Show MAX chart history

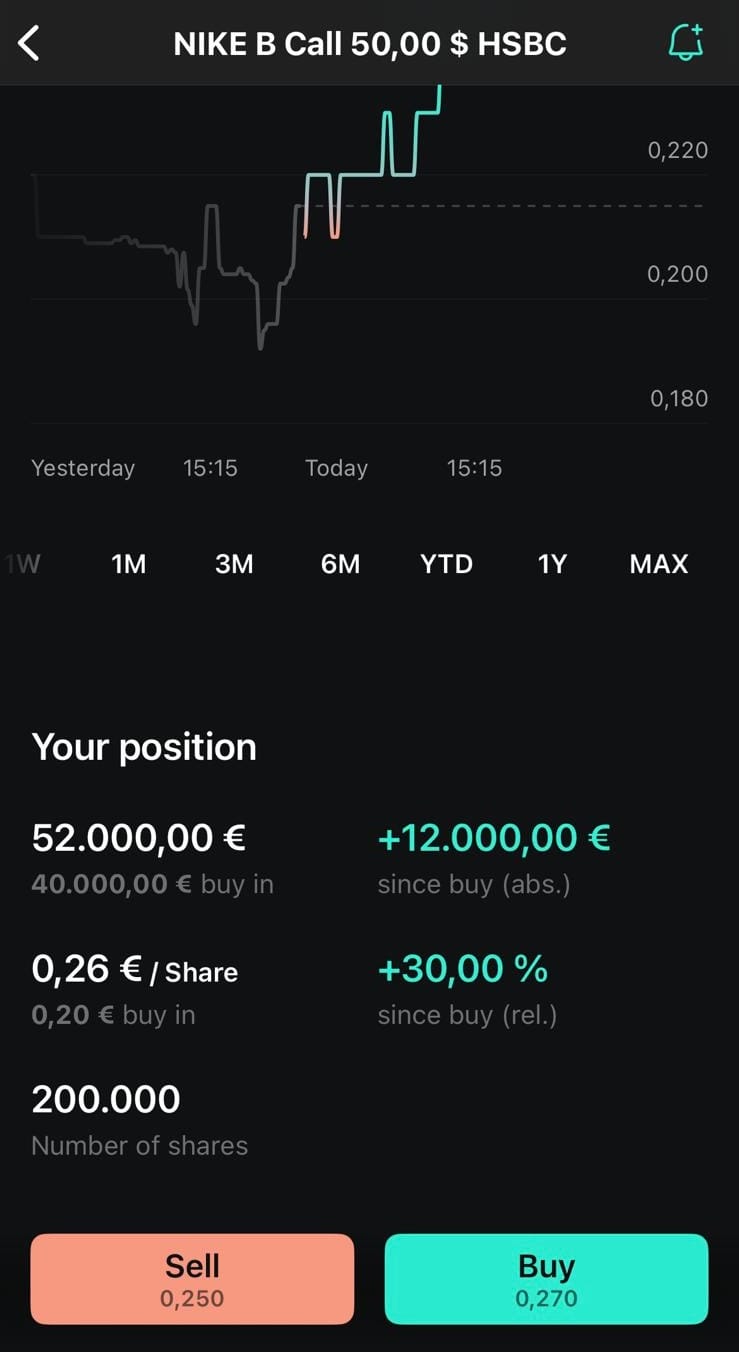point(659,564)
